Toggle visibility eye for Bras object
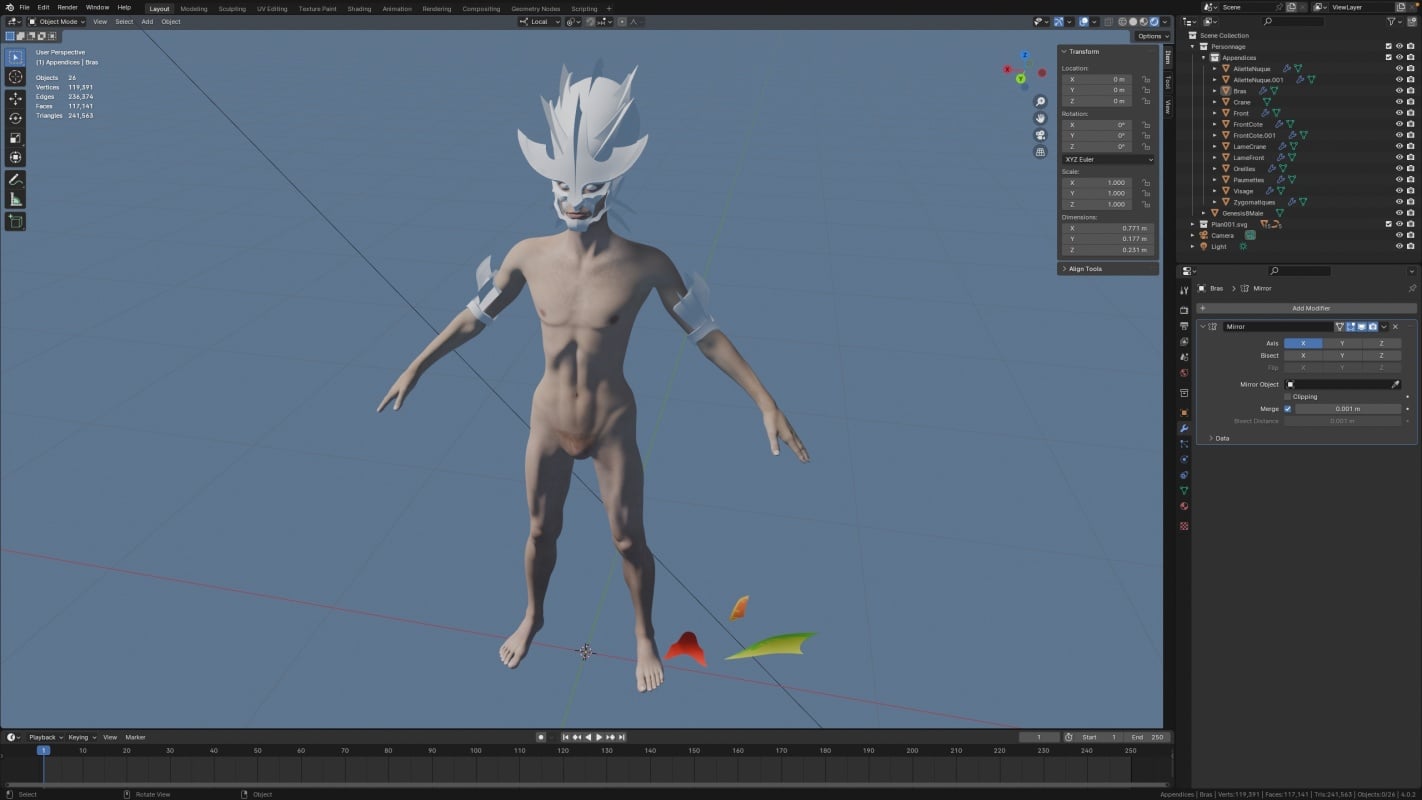1422x800 pixels. pyautogui.click(x=1399, y=91)
